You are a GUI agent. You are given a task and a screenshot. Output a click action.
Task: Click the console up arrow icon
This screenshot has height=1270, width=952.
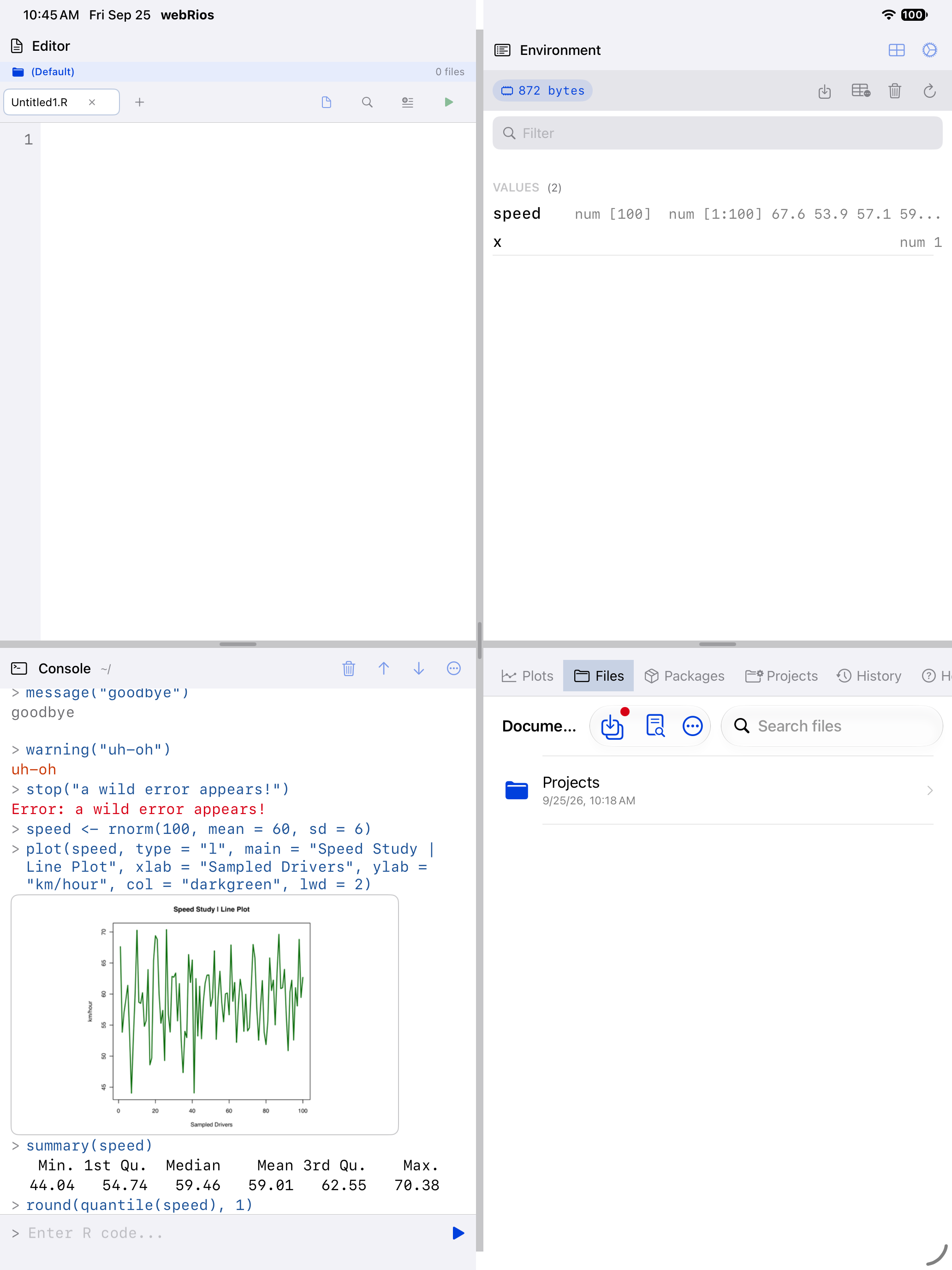(x=384, y=668)
